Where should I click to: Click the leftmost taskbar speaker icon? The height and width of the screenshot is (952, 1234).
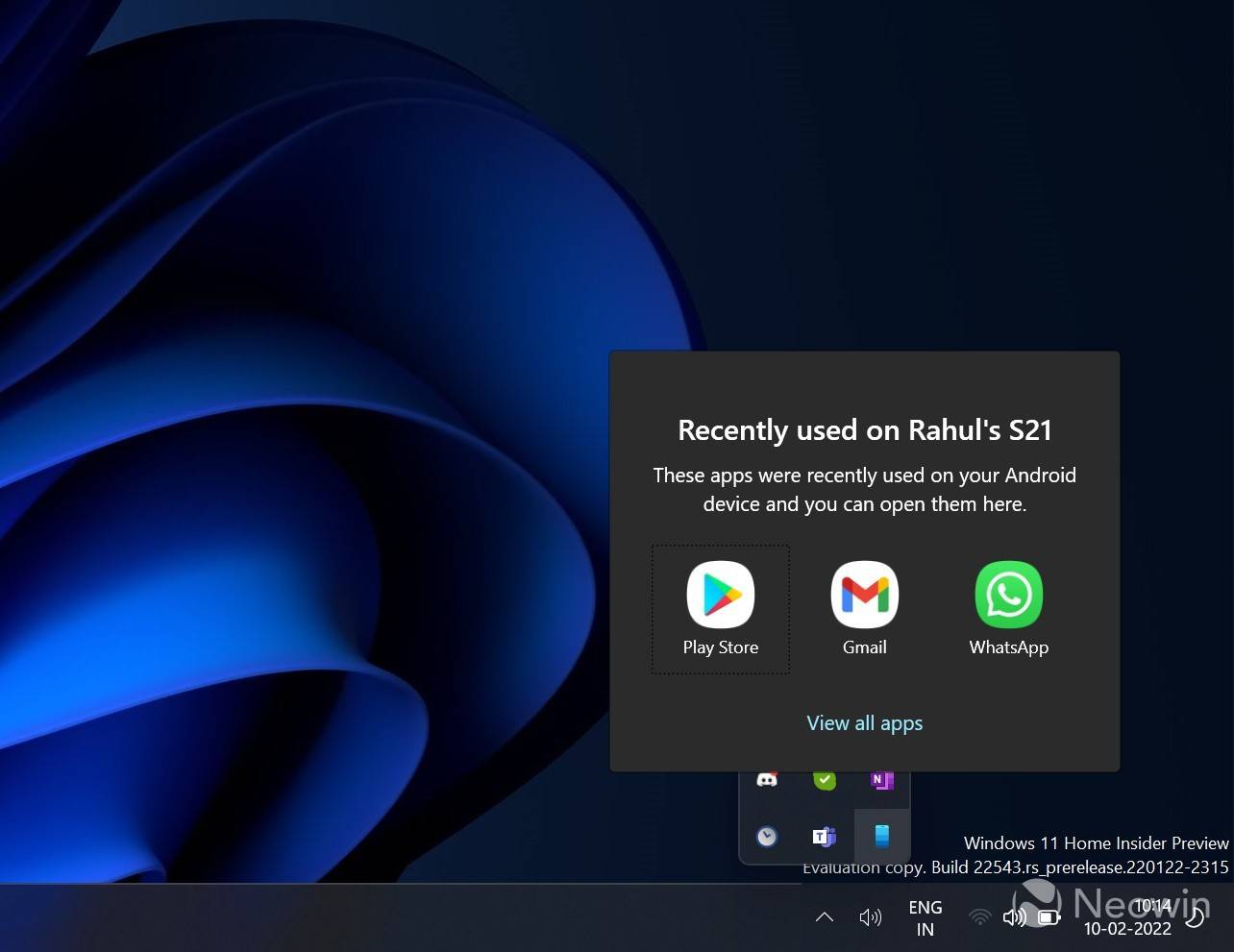[x=870, y=916]
